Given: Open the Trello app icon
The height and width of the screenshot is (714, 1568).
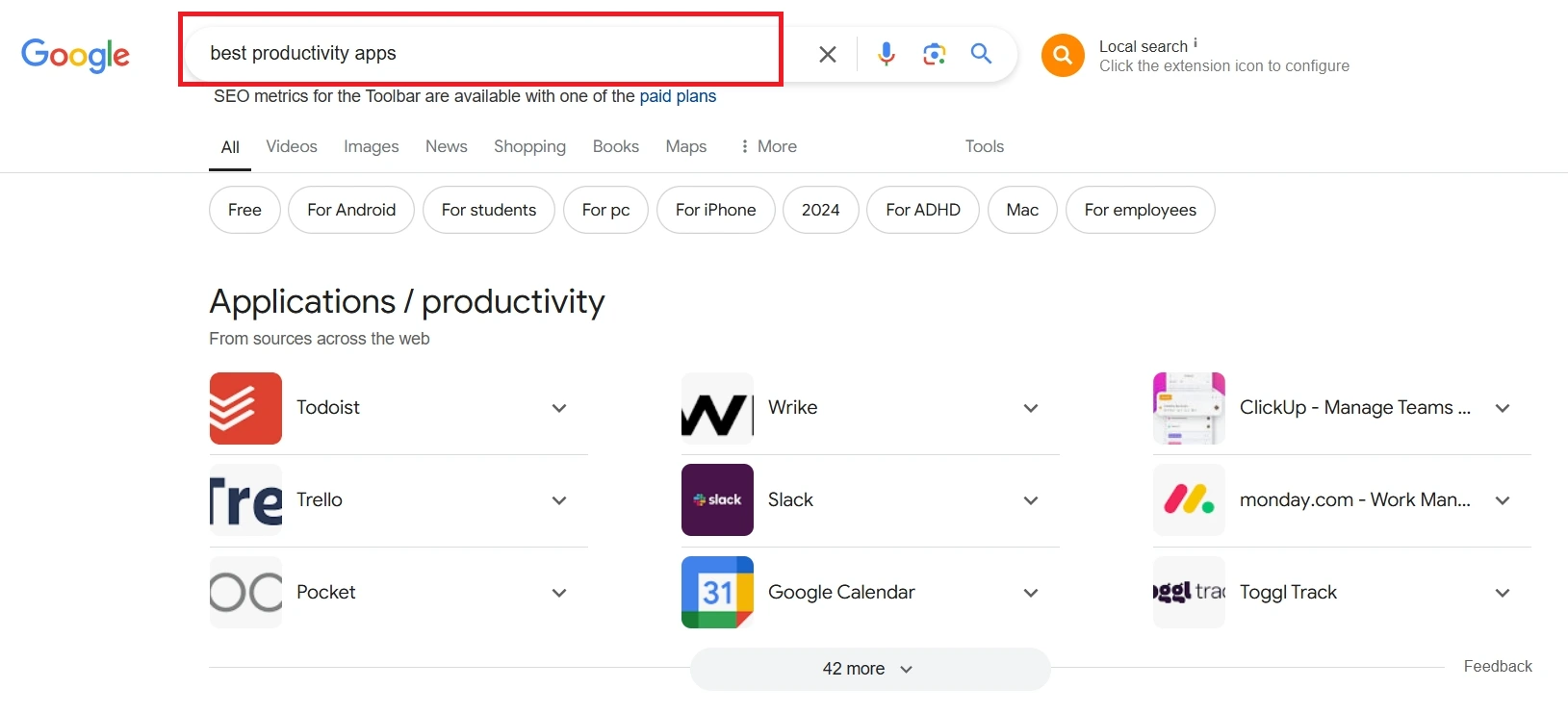Looking at the screenshot, I should pyautogui.click(x=245, y=500).
